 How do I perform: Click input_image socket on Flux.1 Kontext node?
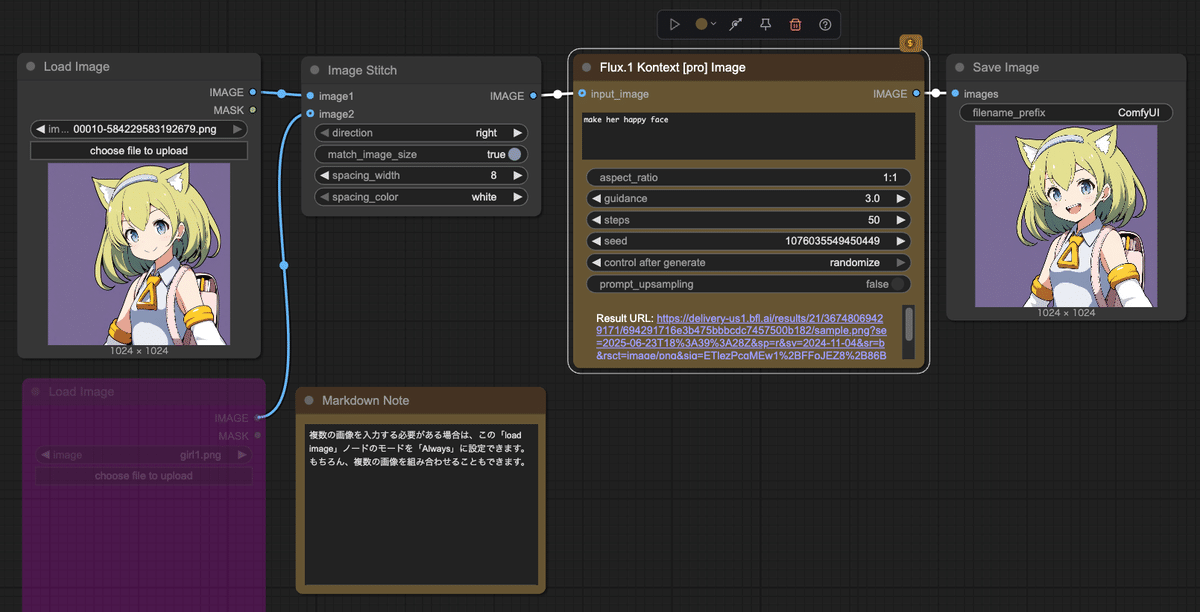coord(582,94)
